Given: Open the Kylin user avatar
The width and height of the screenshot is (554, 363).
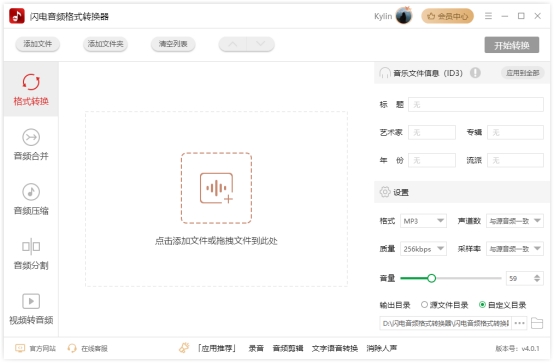Looking at the screenshot, I should point(403,16).
